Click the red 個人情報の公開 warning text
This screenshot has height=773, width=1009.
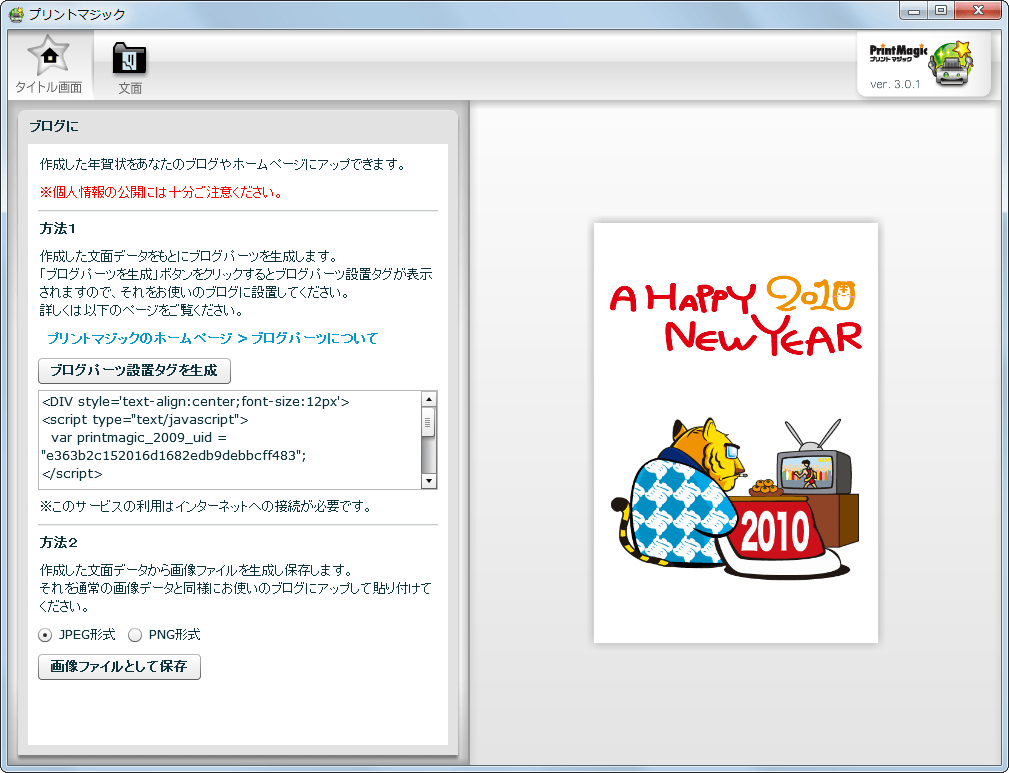[x=162, y=192]
